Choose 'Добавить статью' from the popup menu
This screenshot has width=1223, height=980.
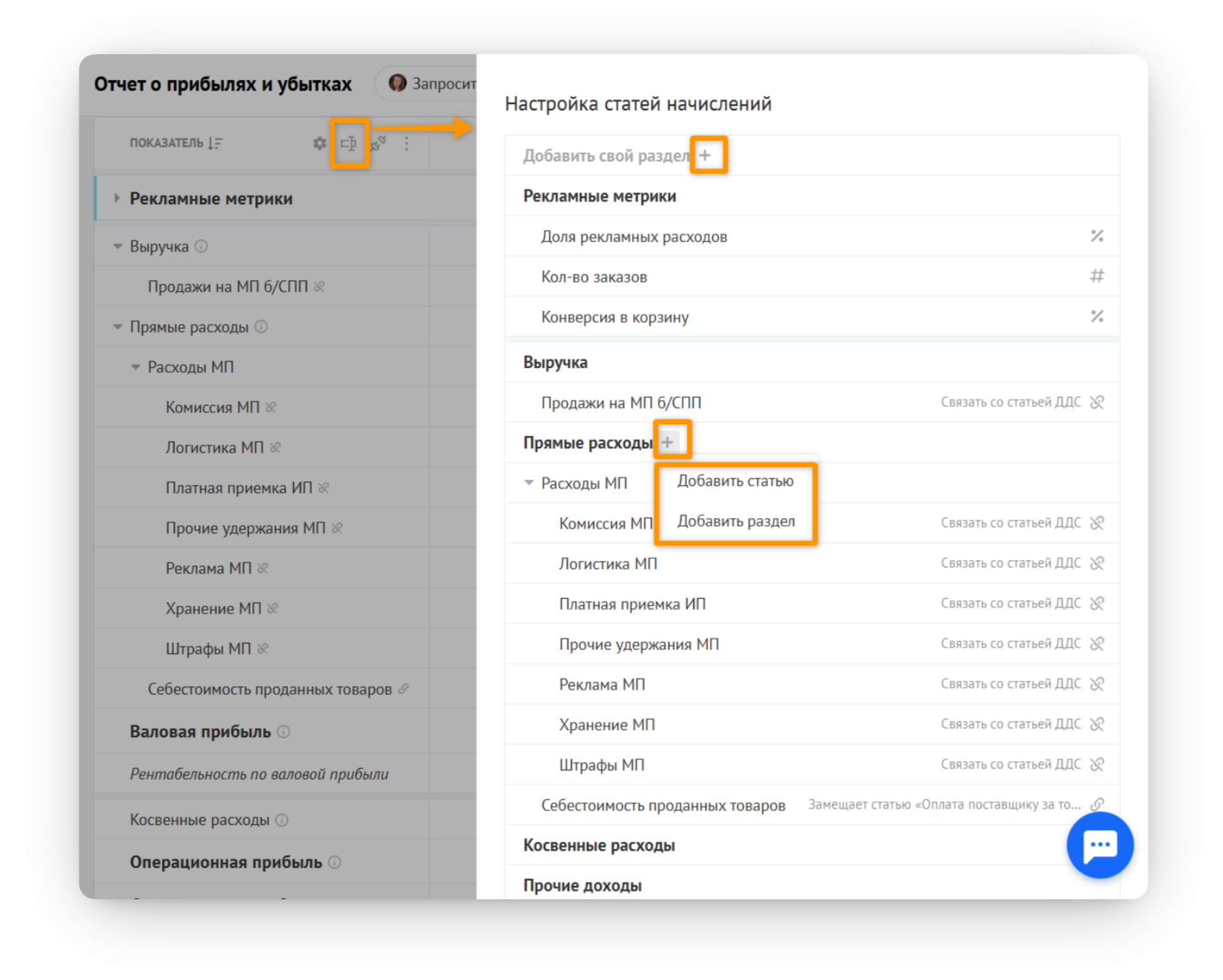coord(735,481)
